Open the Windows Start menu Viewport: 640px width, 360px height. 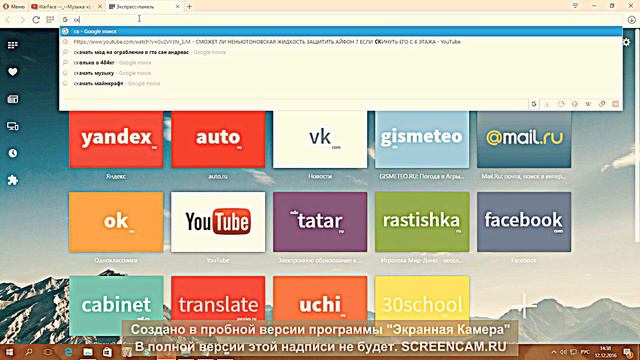(x=9, y=352)
